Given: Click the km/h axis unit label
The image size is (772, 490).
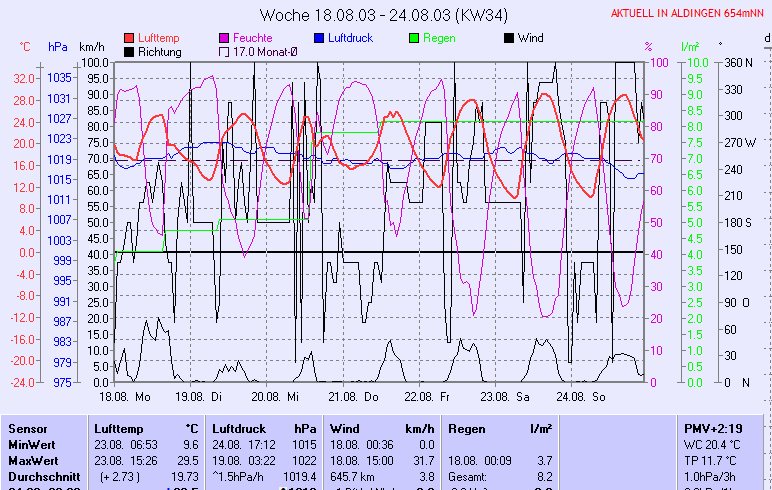Looking at the screenshot, I should (x=91, y=47).
